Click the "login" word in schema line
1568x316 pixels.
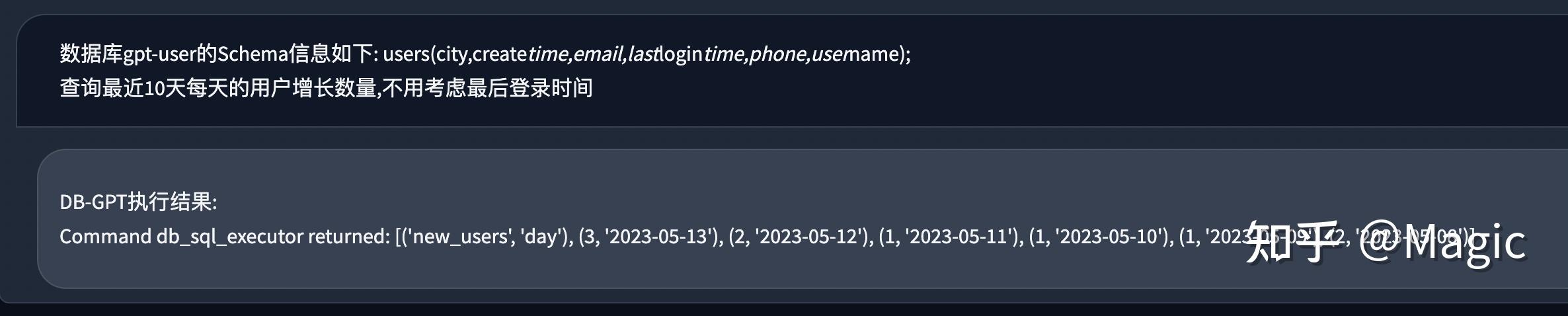(x=680, y=54)
